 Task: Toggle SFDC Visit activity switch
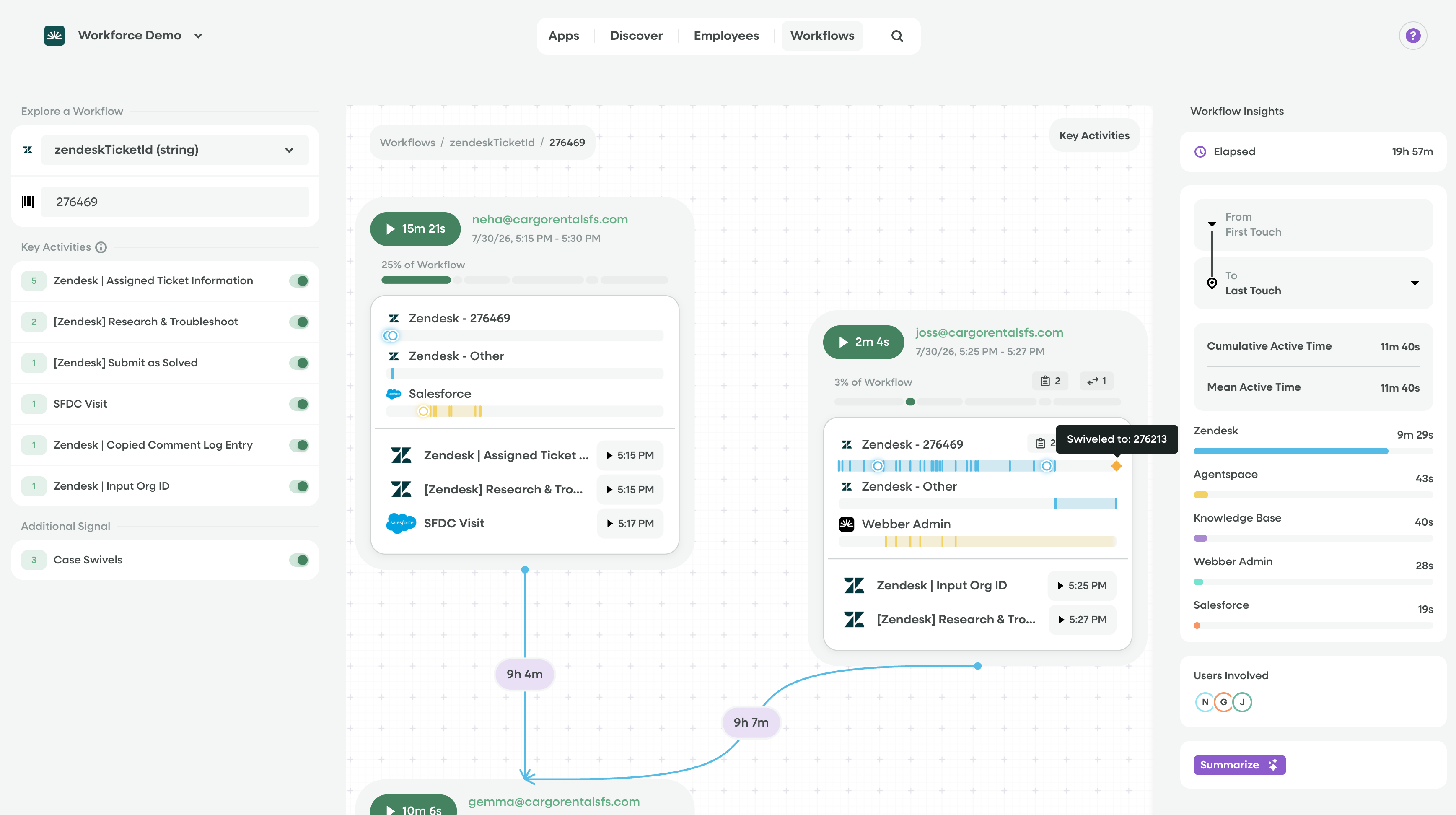(x=299, y=404)
